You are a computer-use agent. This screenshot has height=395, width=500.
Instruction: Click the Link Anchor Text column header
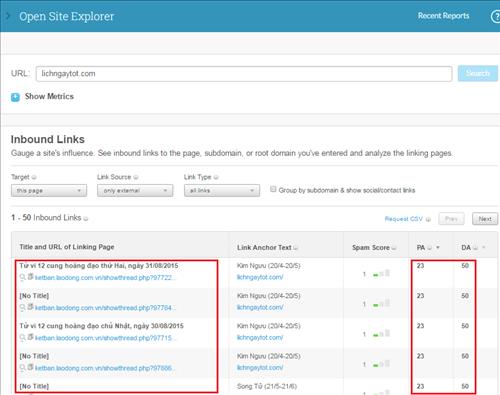(x=264, y=248)
